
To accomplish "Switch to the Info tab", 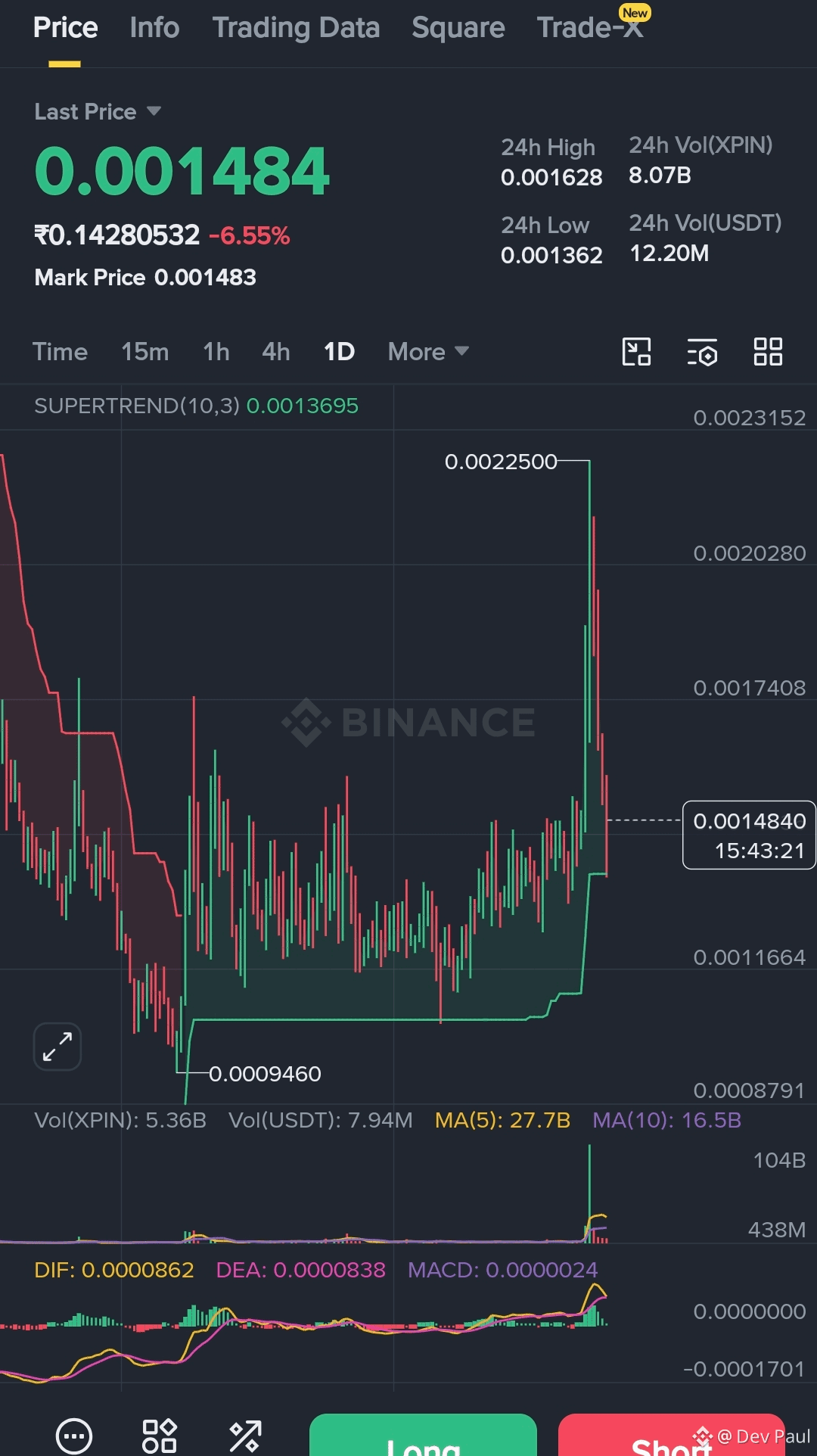I will point(154,28).
